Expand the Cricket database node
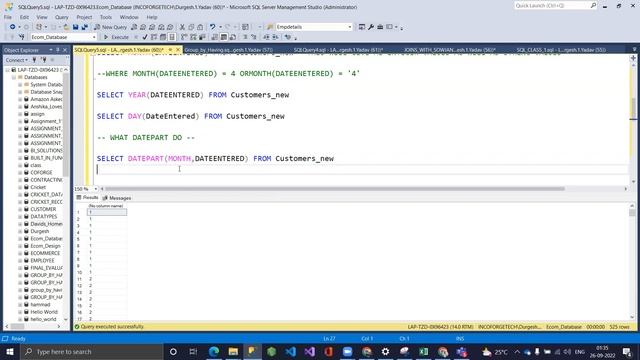This screenshot has height=360, width=640. [20, 187]
